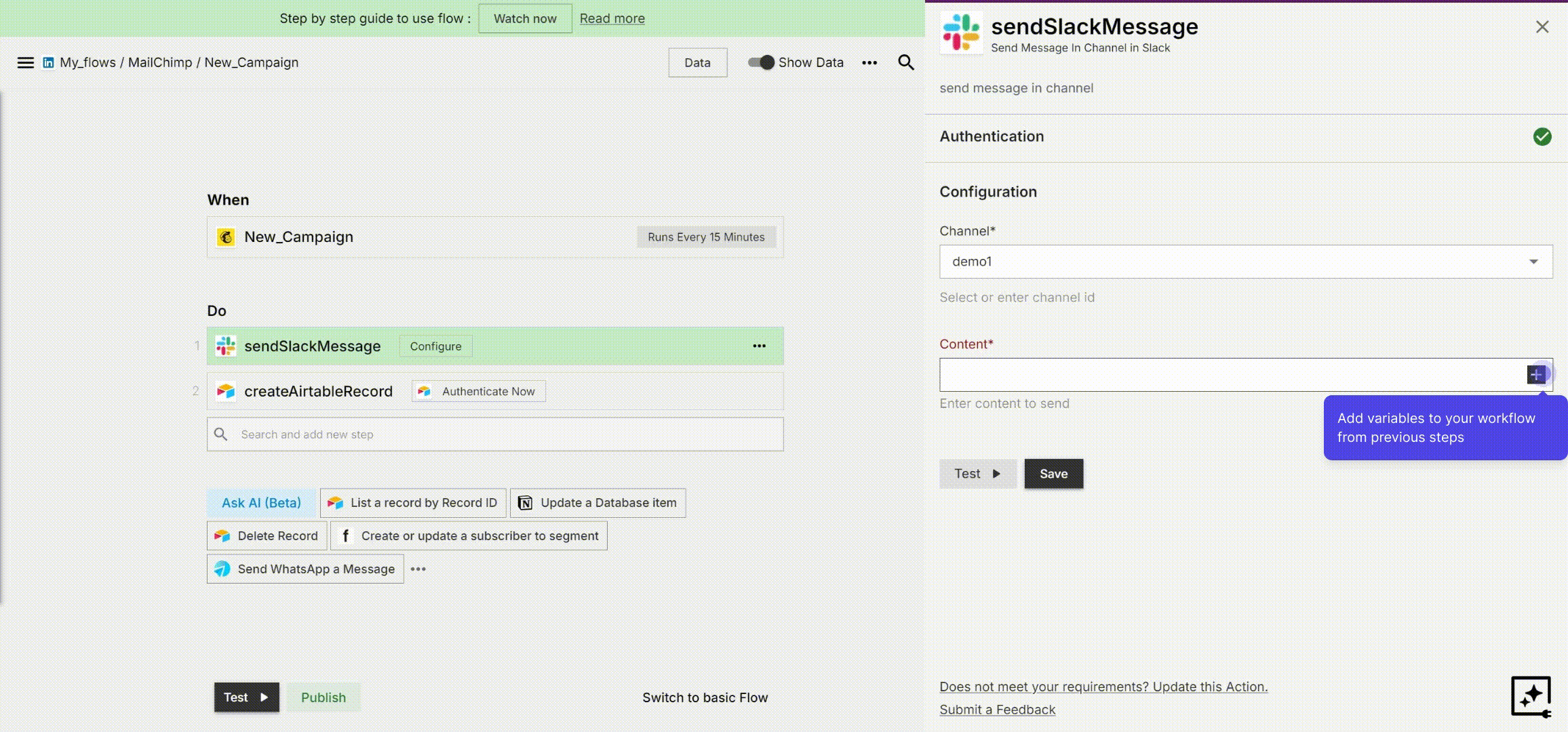Click the large Slack logo in panel header
Screen dimensions: 1568x732
[961, 32]
